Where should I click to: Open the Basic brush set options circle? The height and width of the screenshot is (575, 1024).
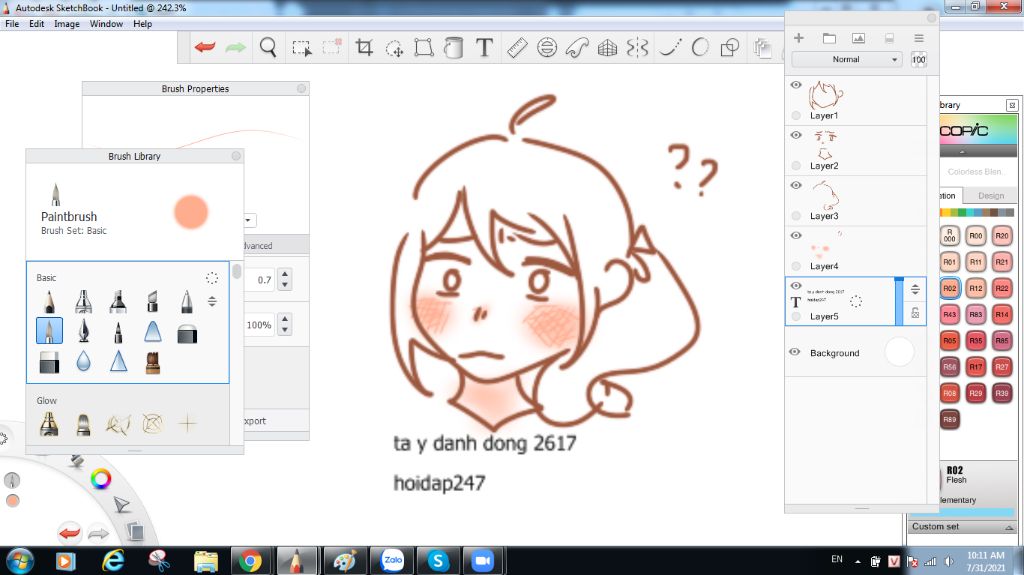click(x=212, y=278)
